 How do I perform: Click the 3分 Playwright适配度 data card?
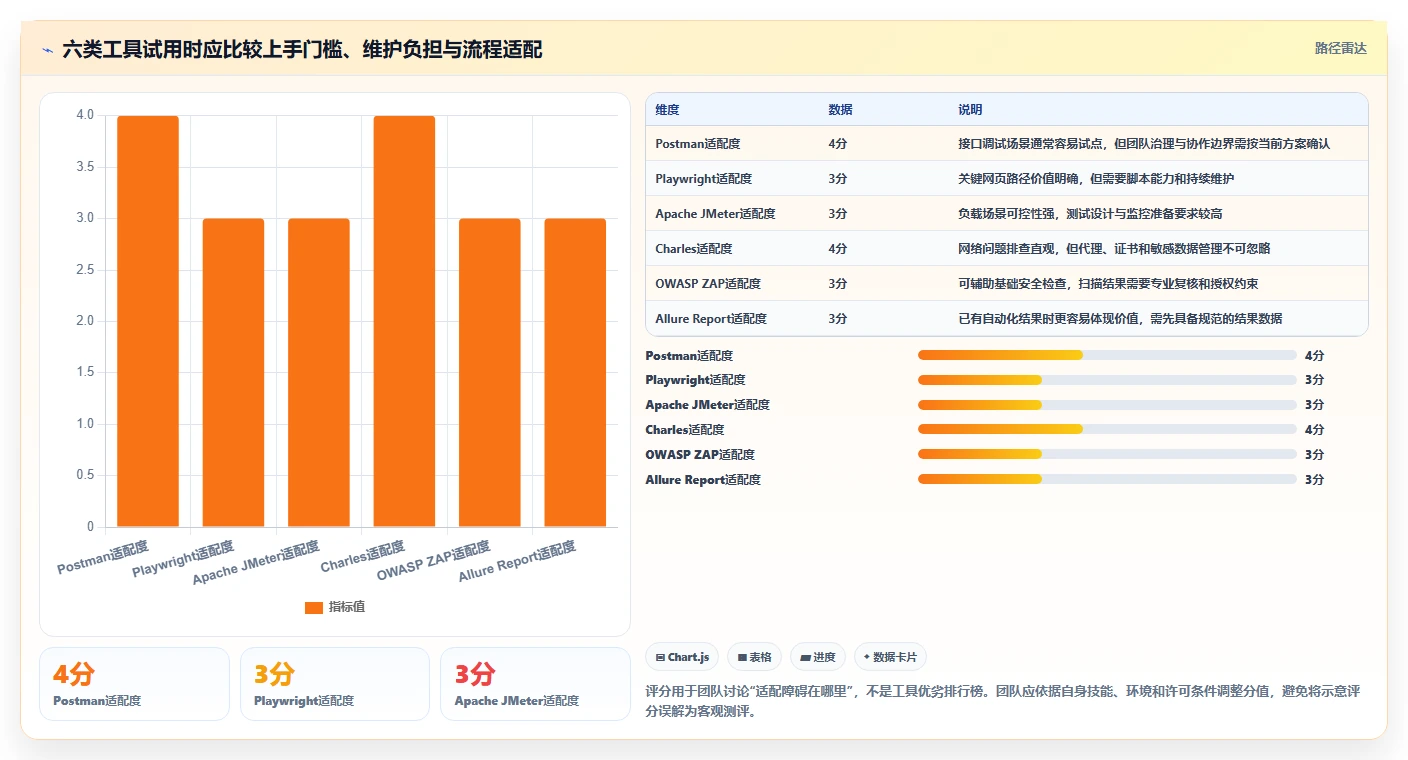click(x=335, y=684)
